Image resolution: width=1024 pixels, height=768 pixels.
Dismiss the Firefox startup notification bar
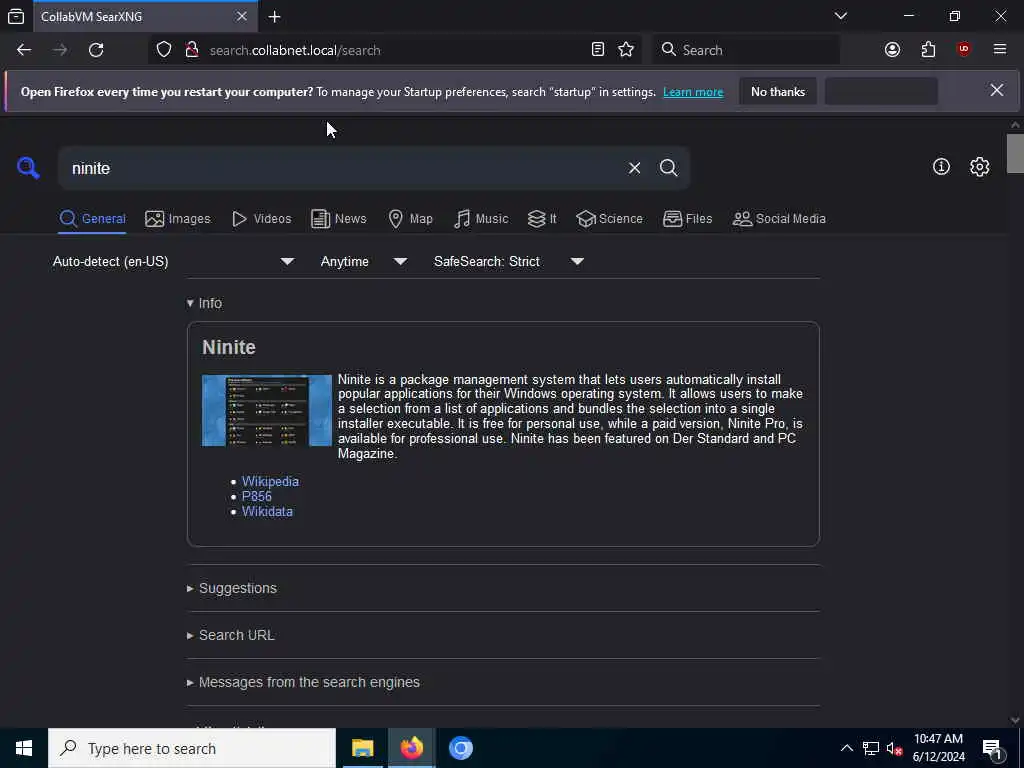pos(997,90)
